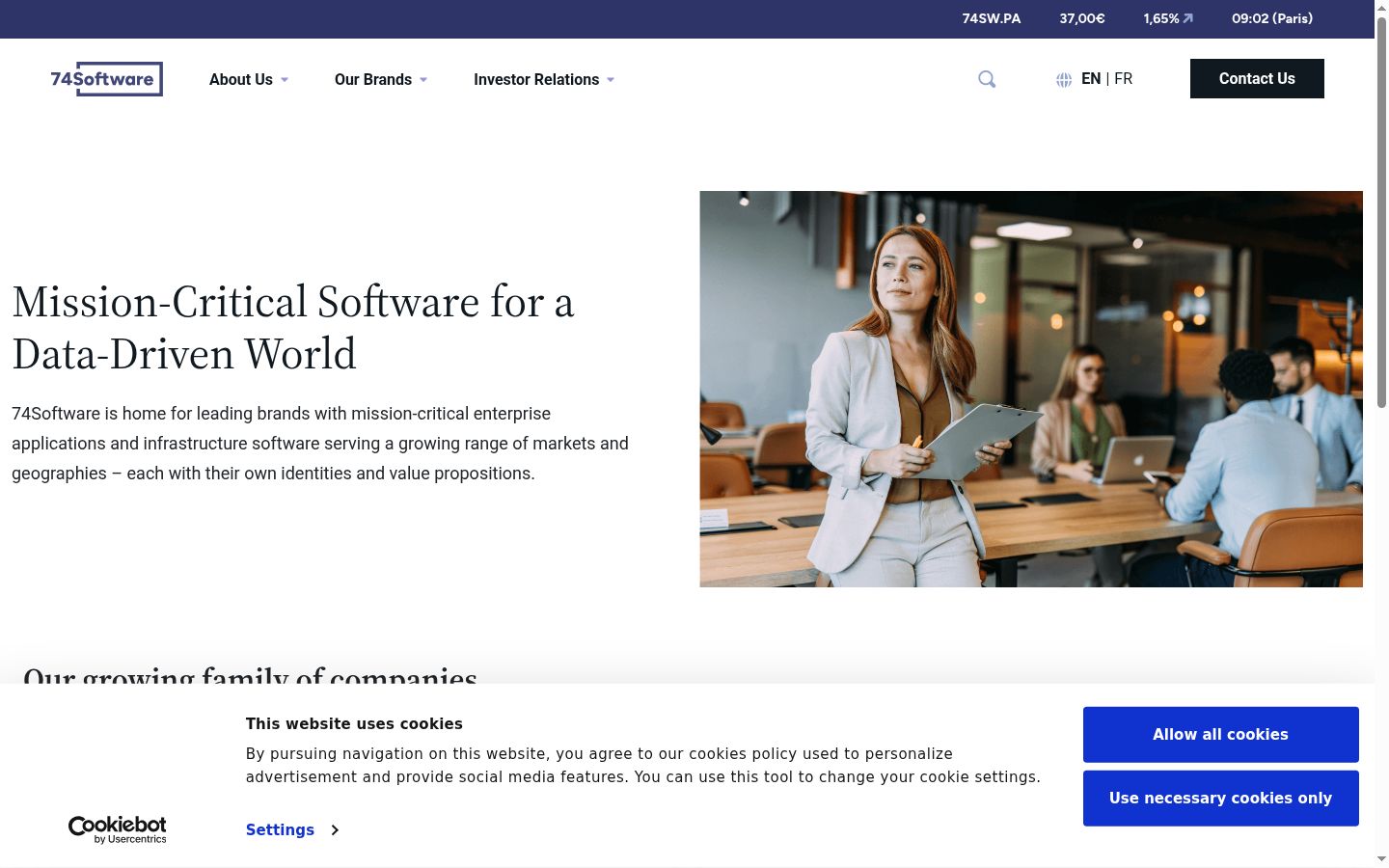The width and height of the screenshot is (1389, 868).
Task: Click the Cookiebot by Usercentrics logo
Action: coord(118,829)
